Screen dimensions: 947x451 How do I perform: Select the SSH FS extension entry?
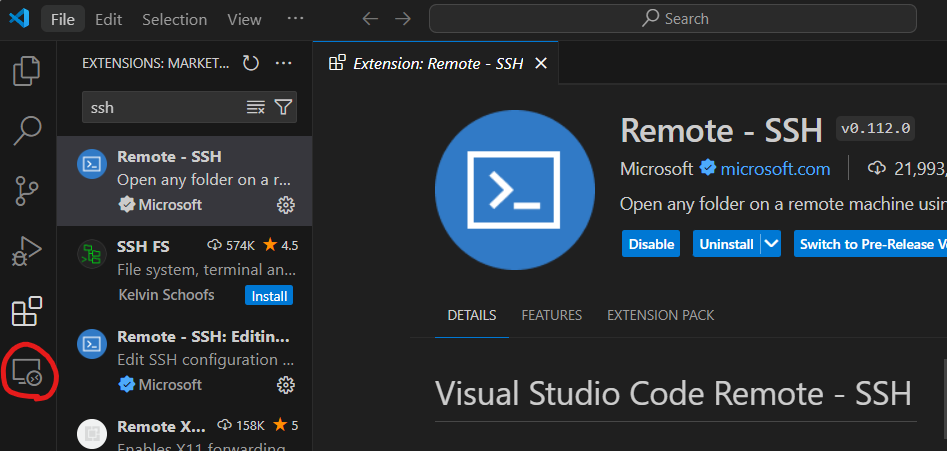point(185,271)
